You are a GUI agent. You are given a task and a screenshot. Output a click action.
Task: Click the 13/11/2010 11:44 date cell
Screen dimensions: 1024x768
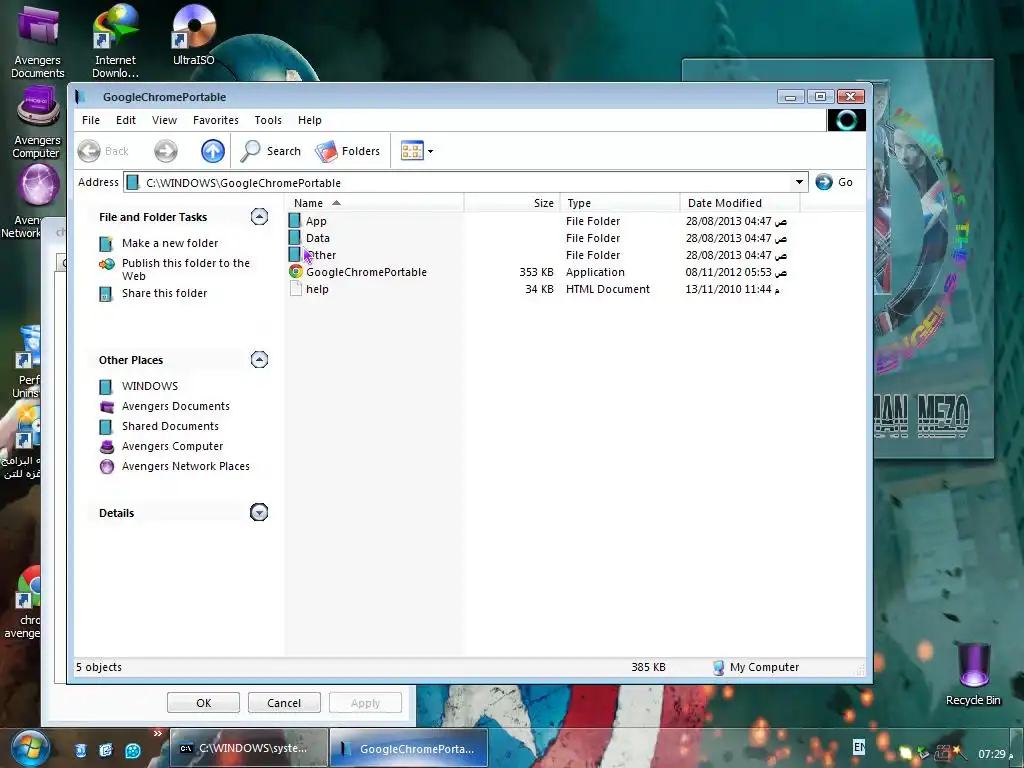point(732,289)
